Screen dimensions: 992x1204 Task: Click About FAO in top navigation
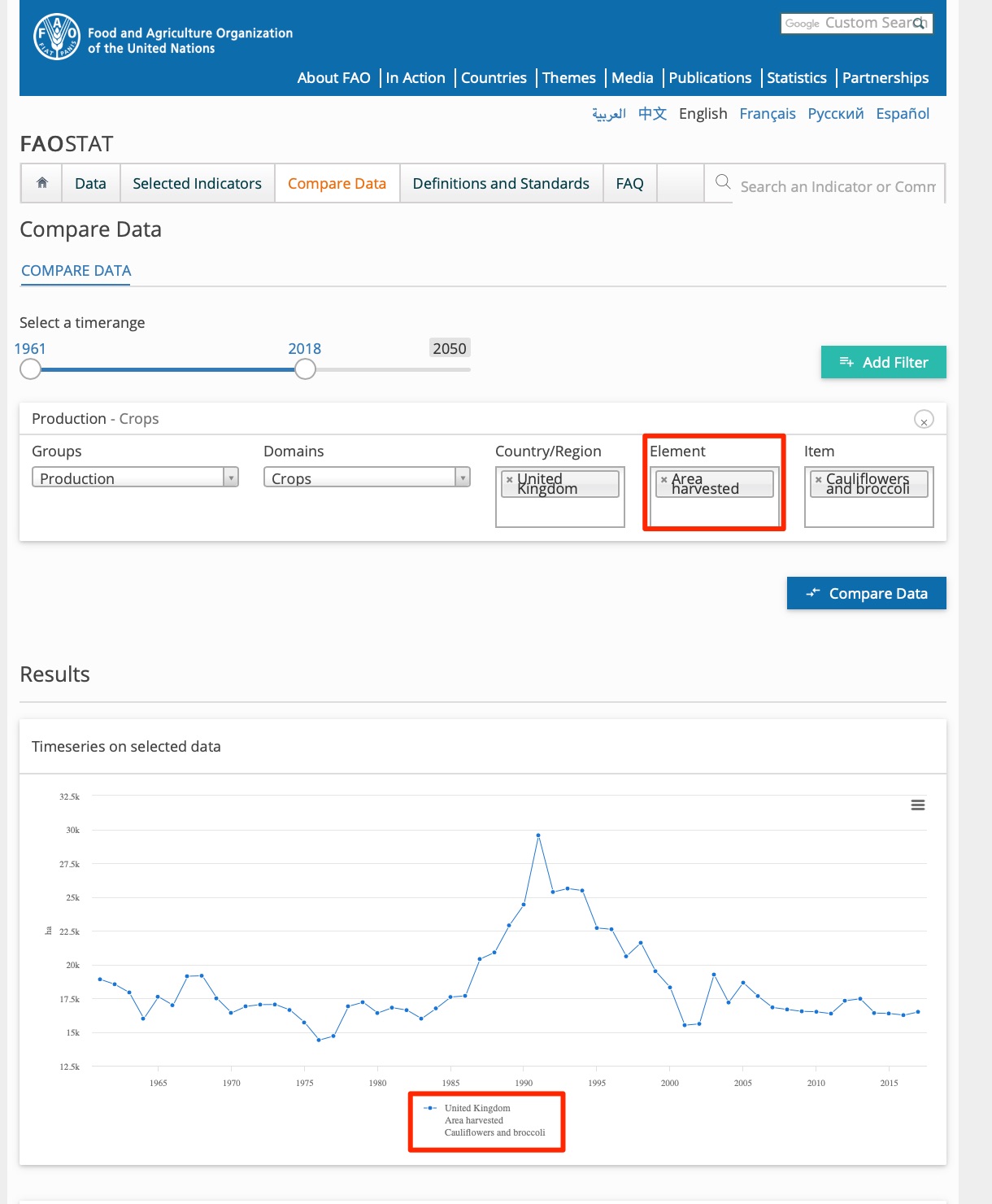click(x=333, y=78)
